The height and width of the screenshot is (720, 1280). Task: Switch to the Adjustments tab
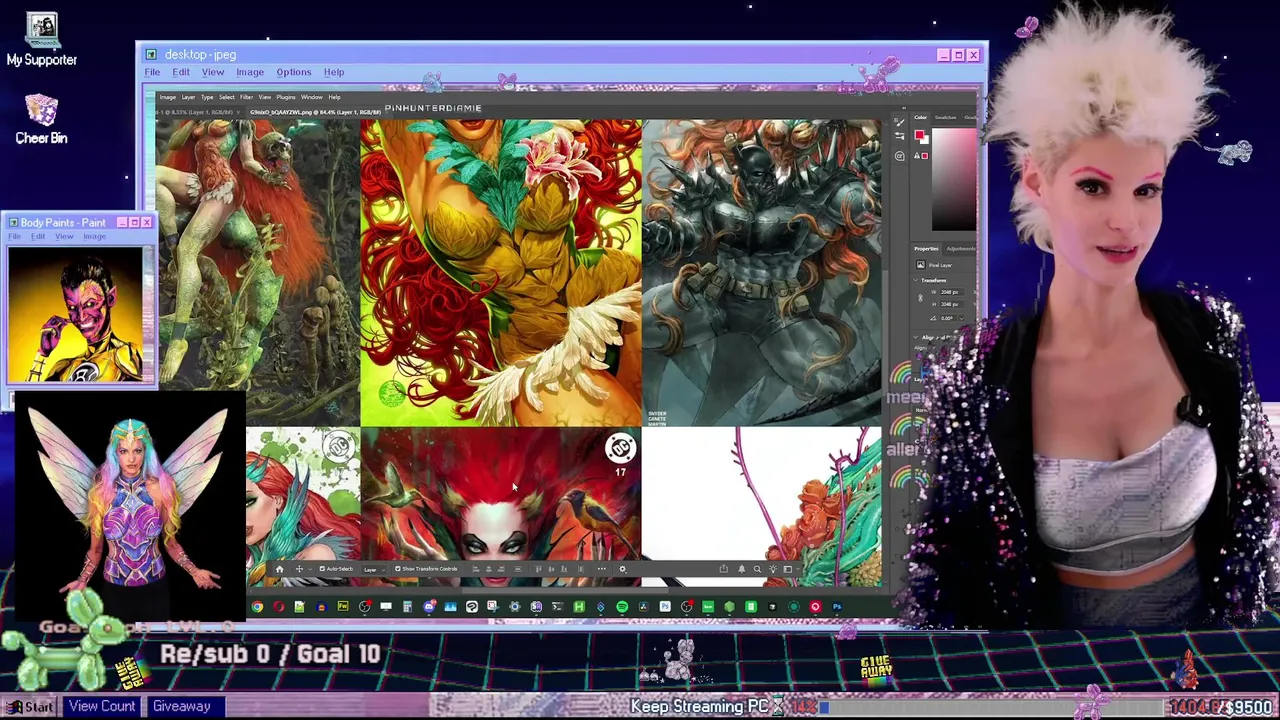(x=961, y=248)
